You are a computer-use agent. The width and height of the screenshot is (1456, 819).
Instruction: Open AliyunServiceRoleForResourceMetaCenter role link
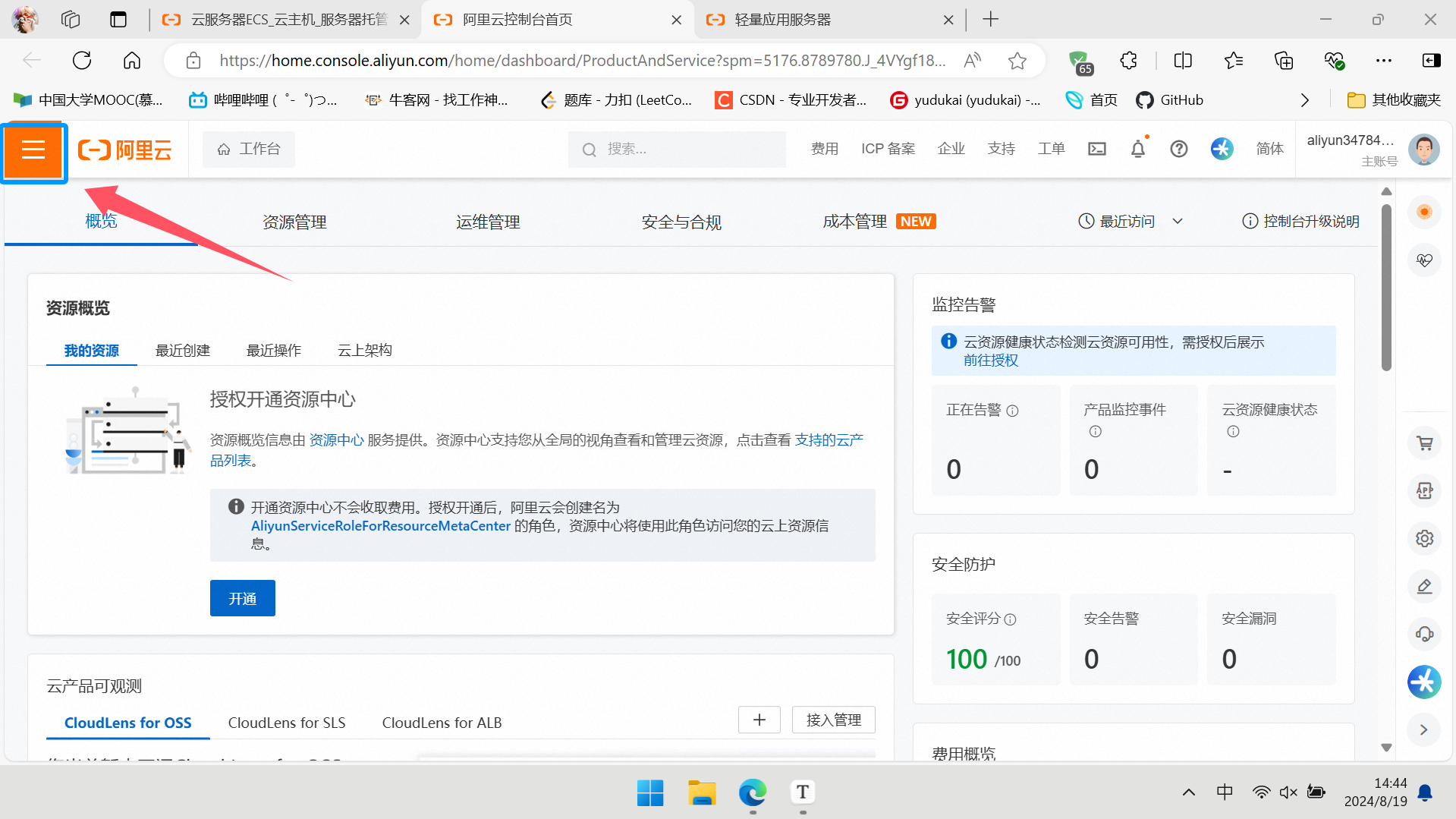[381, 526]
